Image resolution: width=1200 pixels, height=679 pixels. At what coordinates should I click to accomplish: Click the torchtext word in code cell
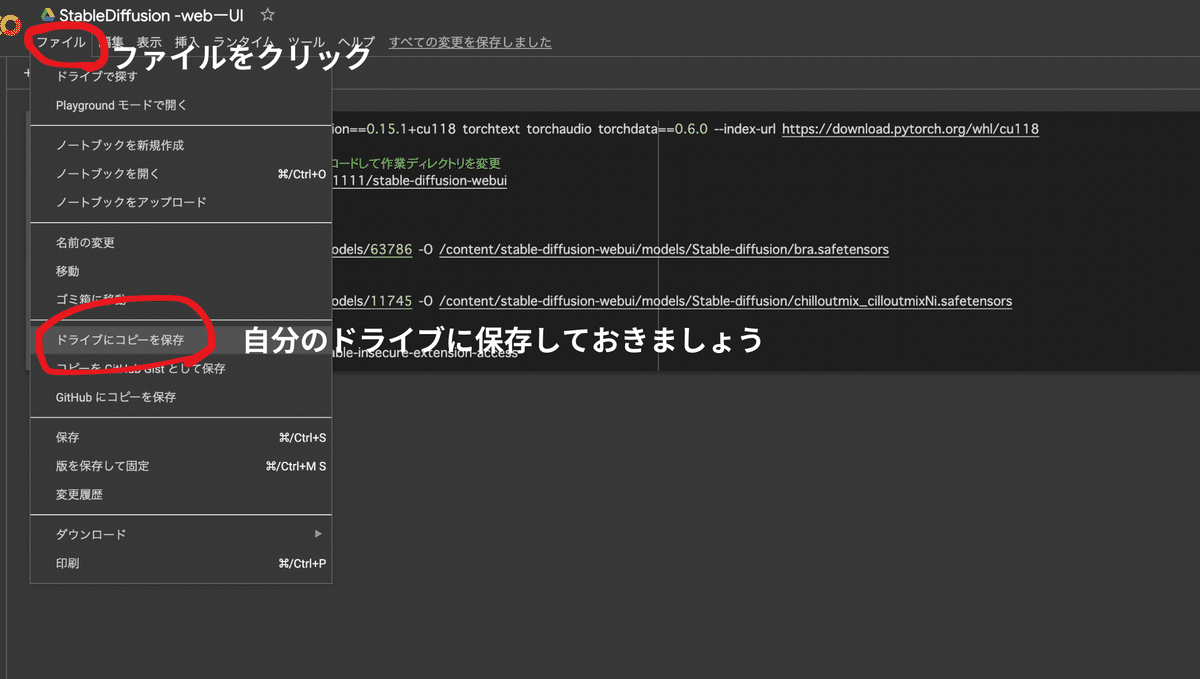click(492, 129)
